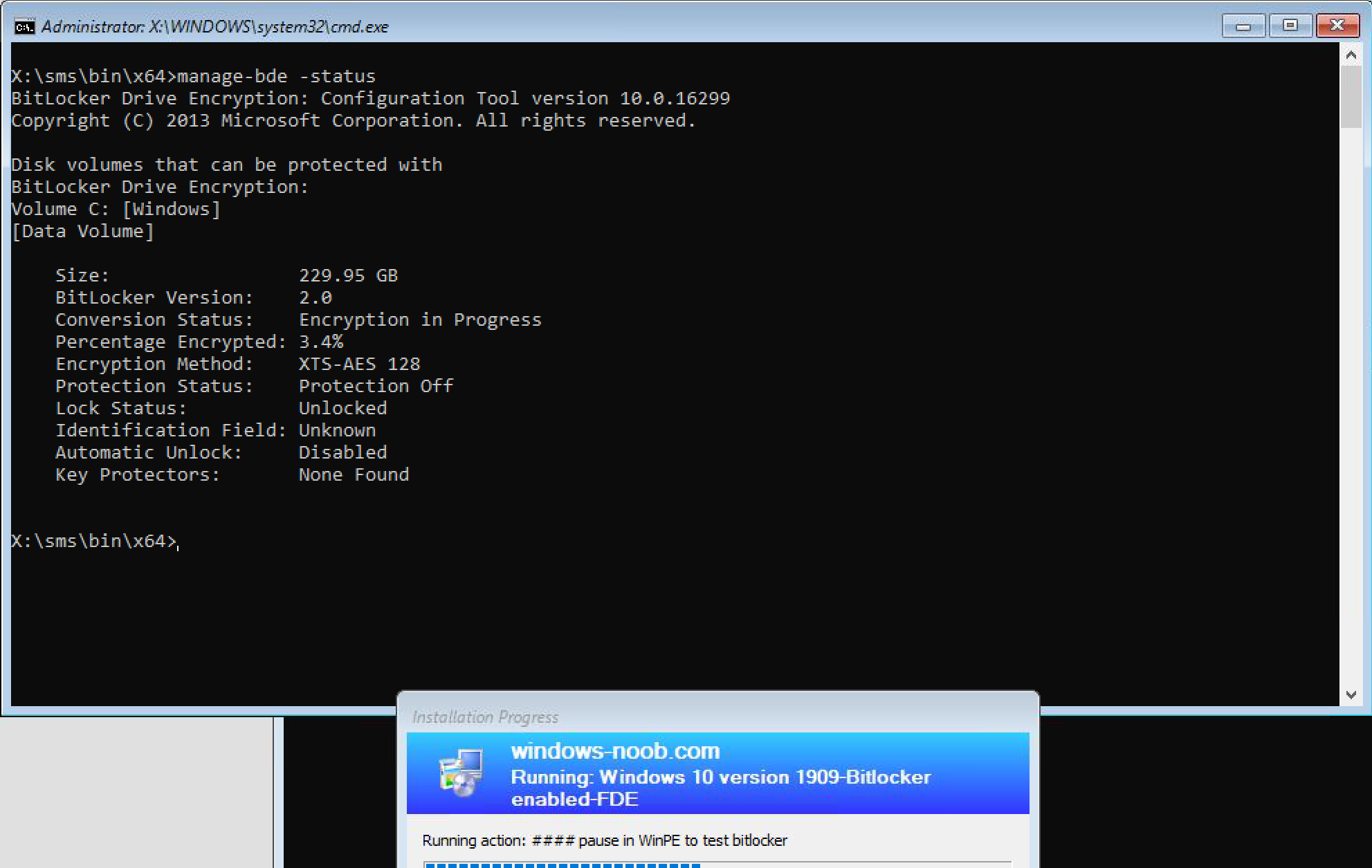
Task: Maximize the Administrator cmd.exe window
Action: point(1290,26)
